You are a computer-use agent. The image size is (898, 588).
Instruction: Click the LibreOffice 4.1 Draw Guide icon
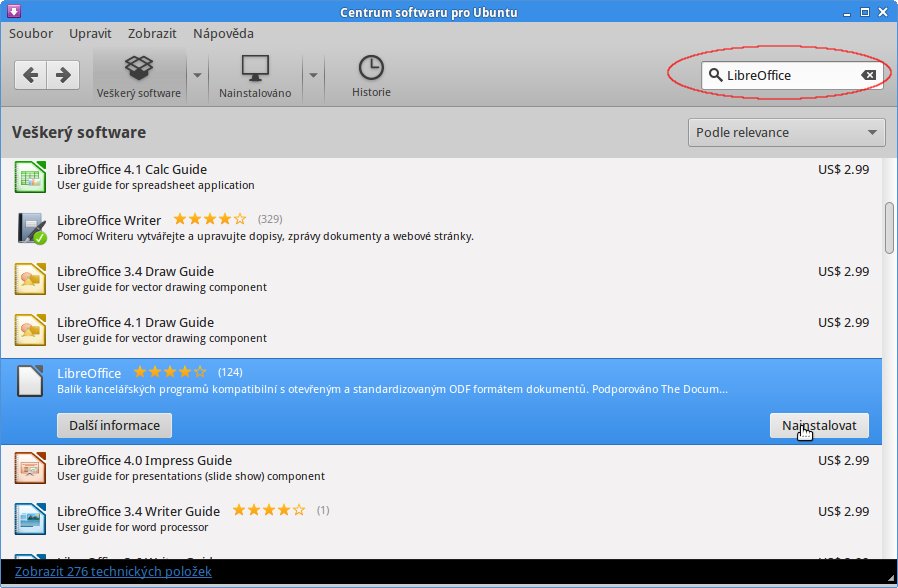click(x=30, y=330)
